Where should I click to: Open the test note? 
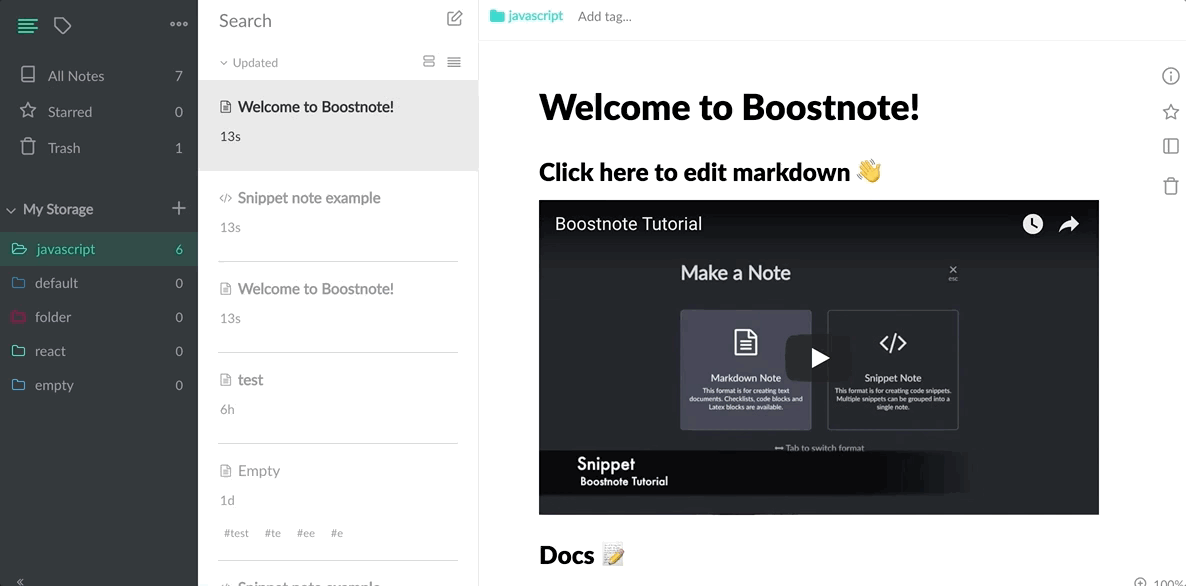338,398
